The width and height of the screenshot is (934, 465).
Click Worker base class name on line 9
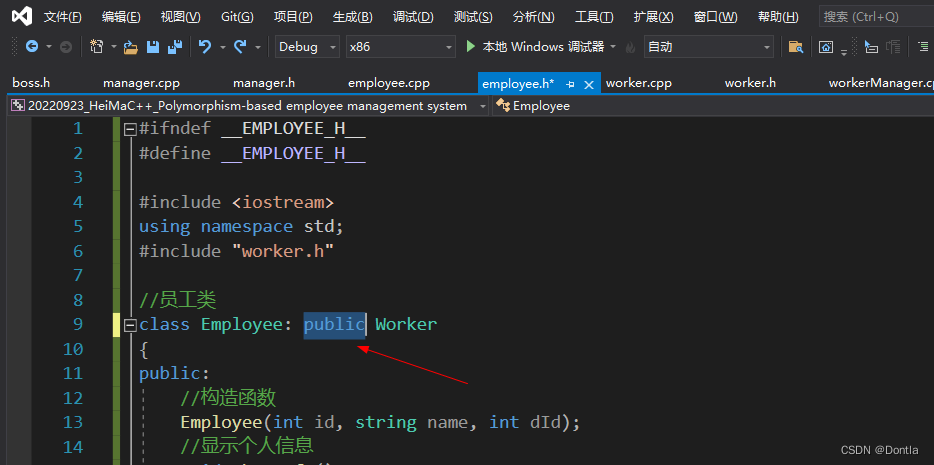406,324
